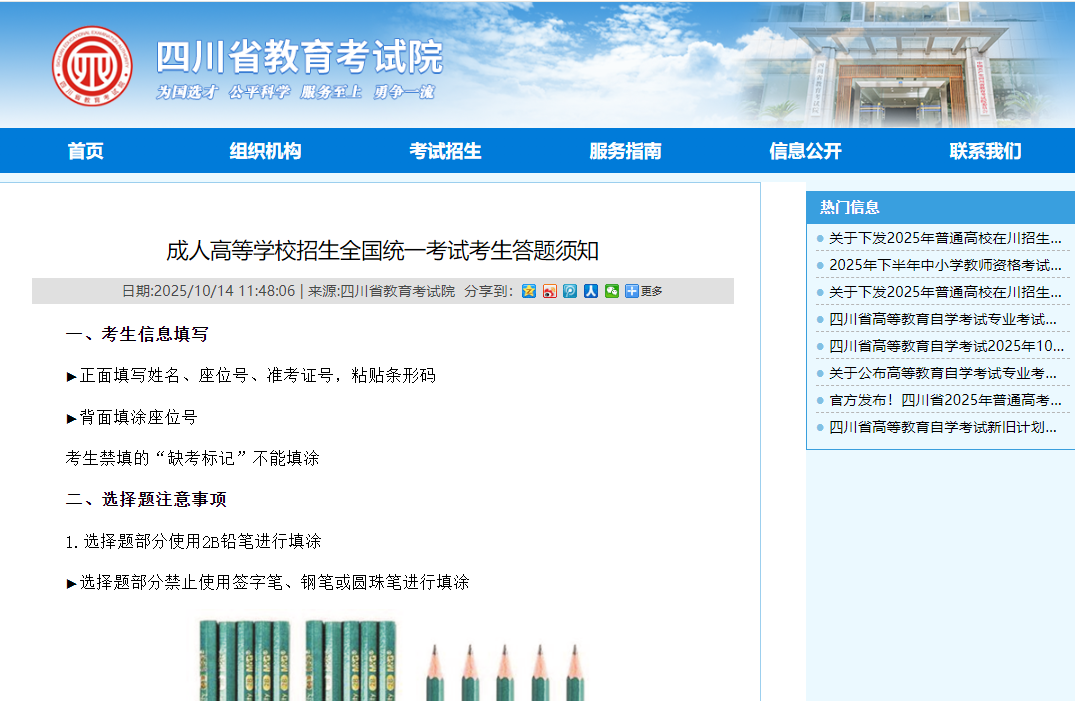This screenshot has height=701, width=1075.
Task: Click the Tencent Weibo share icon
Action: click(x=570, y=291)
